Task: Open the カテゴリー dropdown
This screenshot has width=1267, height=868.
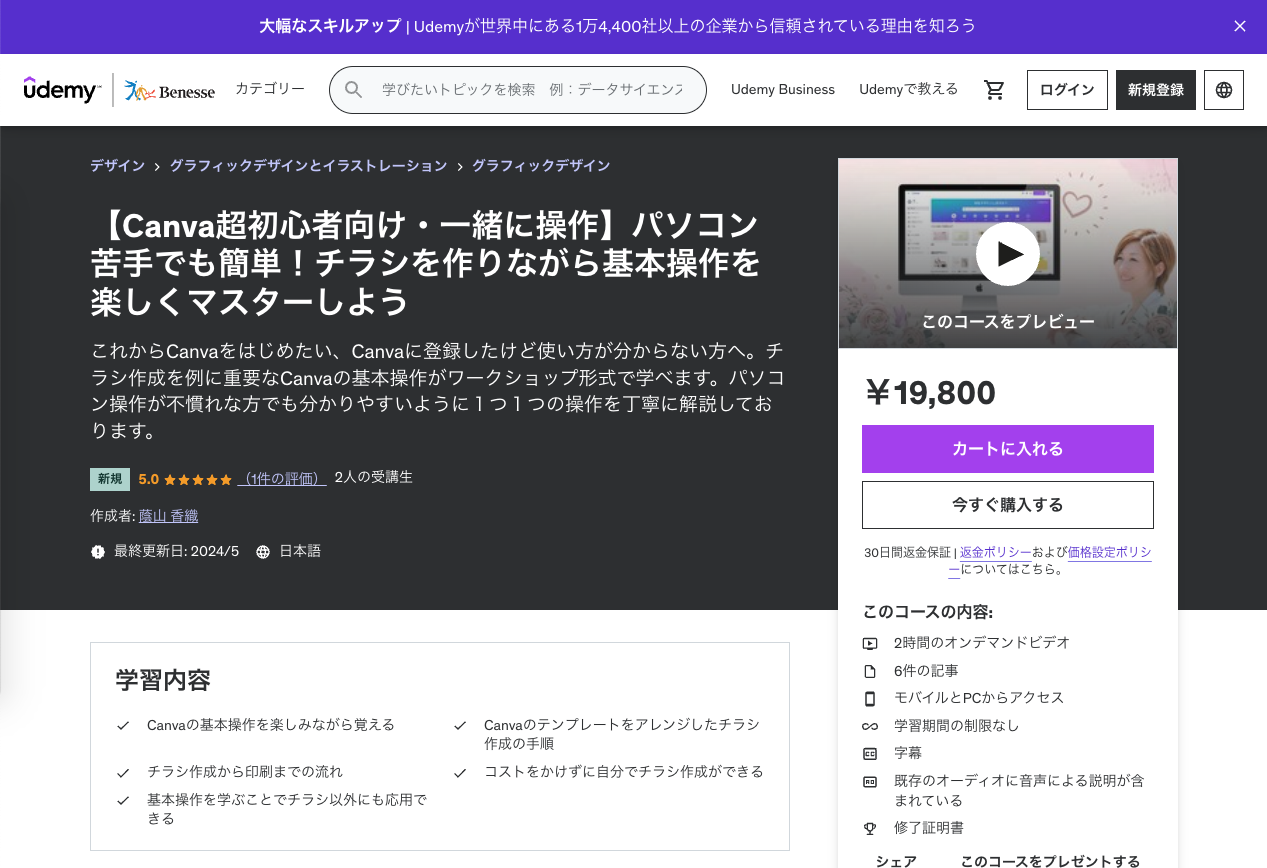Action: 268,88
